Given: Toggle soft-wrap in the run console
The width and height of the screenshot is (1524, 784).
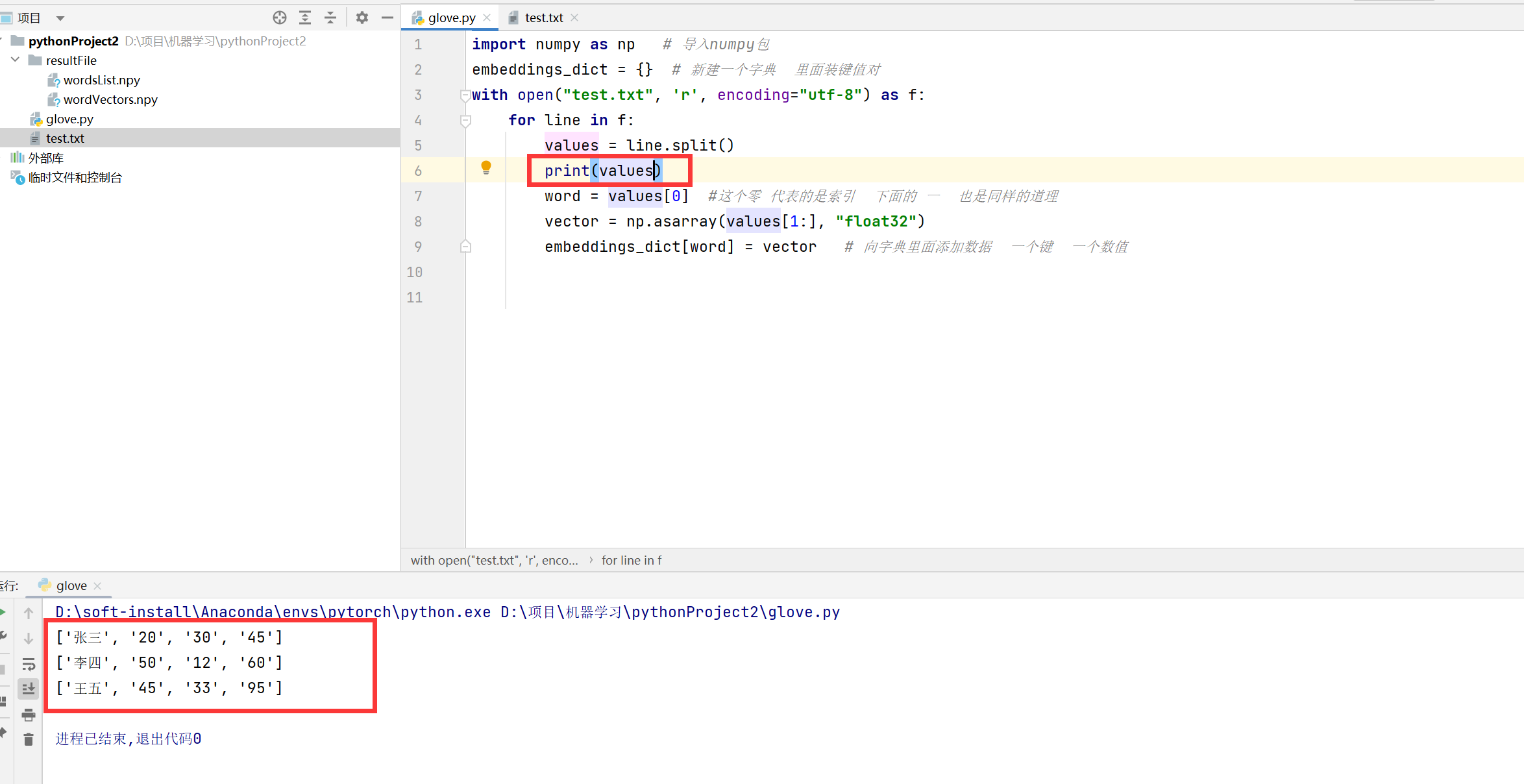Looking at the screenshot, I should tap(28, 664).
